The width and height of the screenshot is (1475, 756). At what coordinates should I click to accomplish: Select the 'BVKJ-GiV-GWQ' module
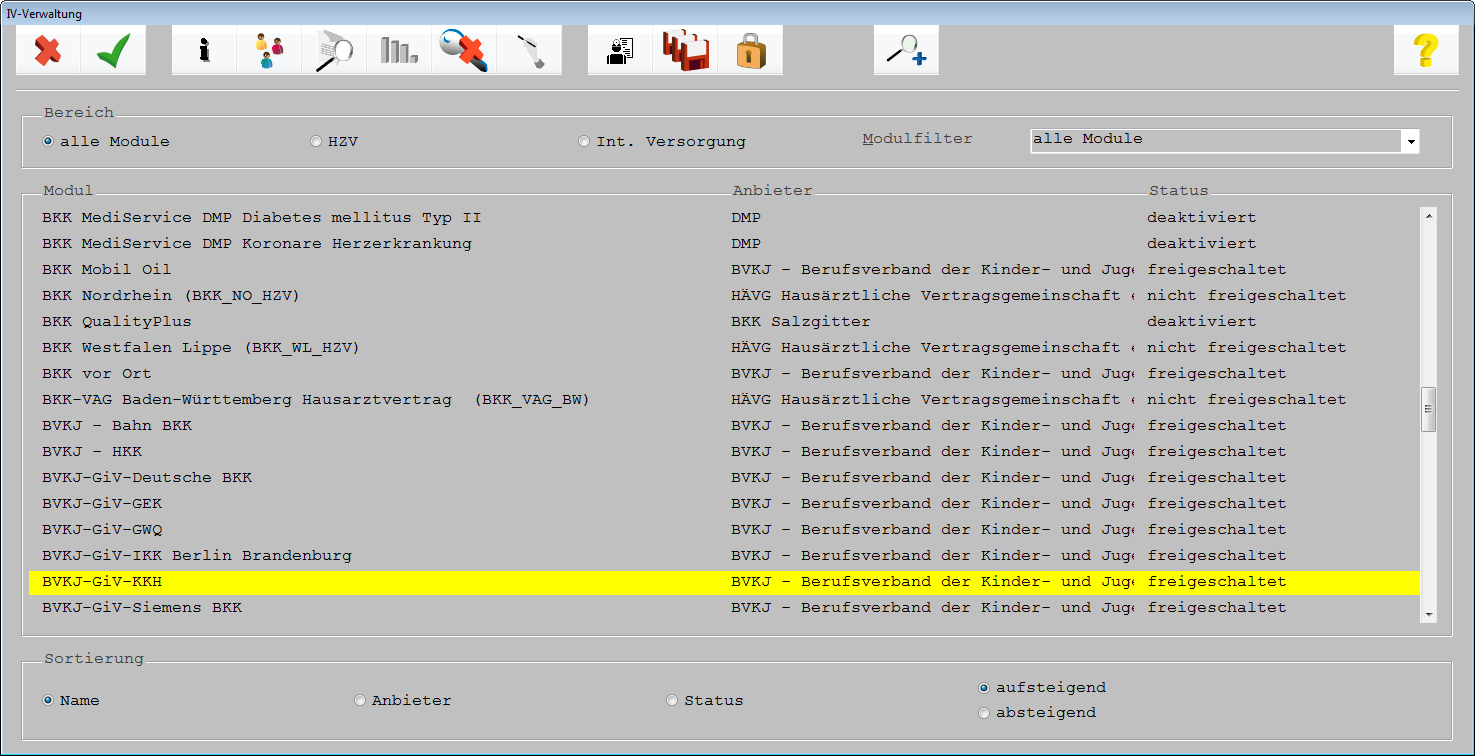coord(725,530)
